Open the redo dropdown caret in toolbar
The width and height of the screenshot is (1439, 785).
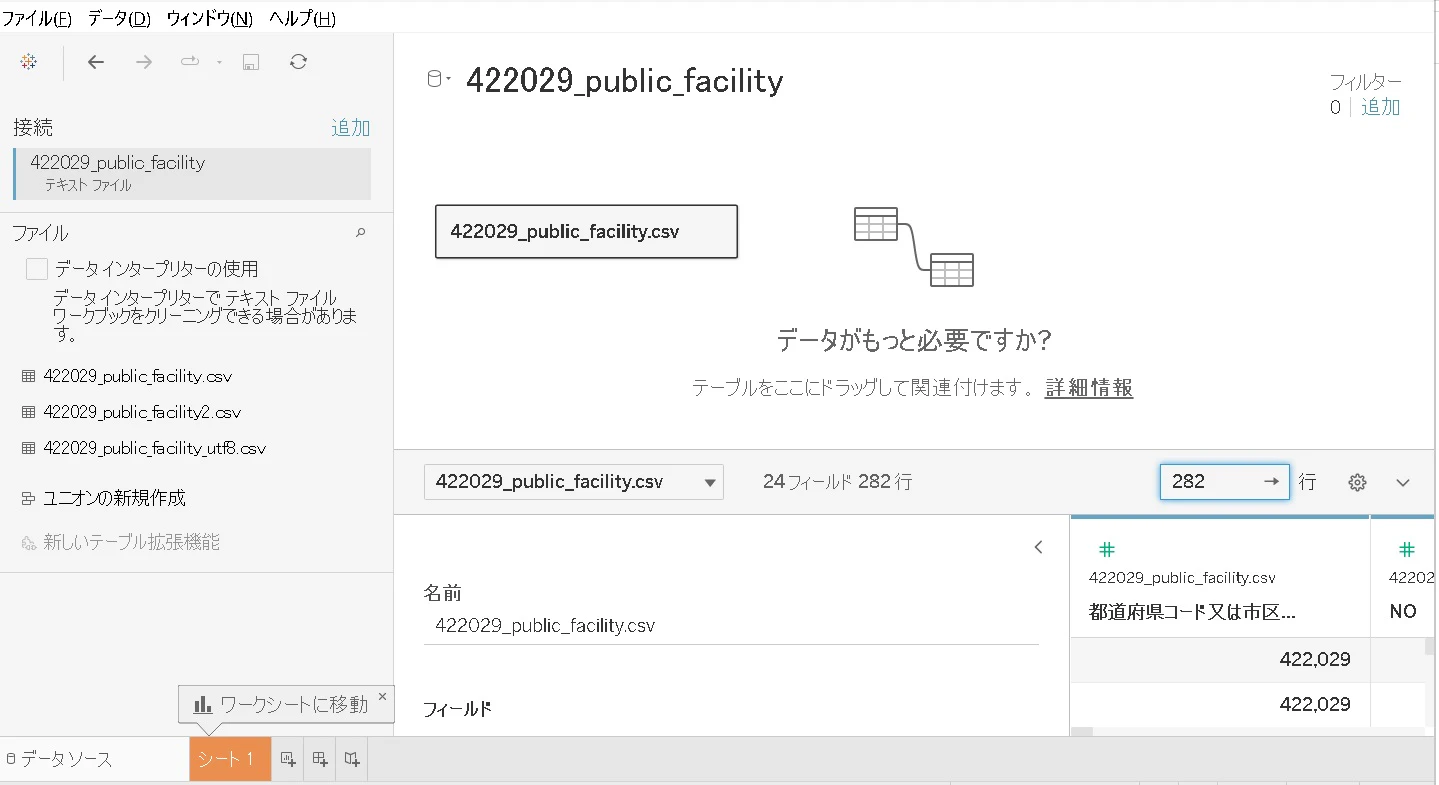coord(219,62)
